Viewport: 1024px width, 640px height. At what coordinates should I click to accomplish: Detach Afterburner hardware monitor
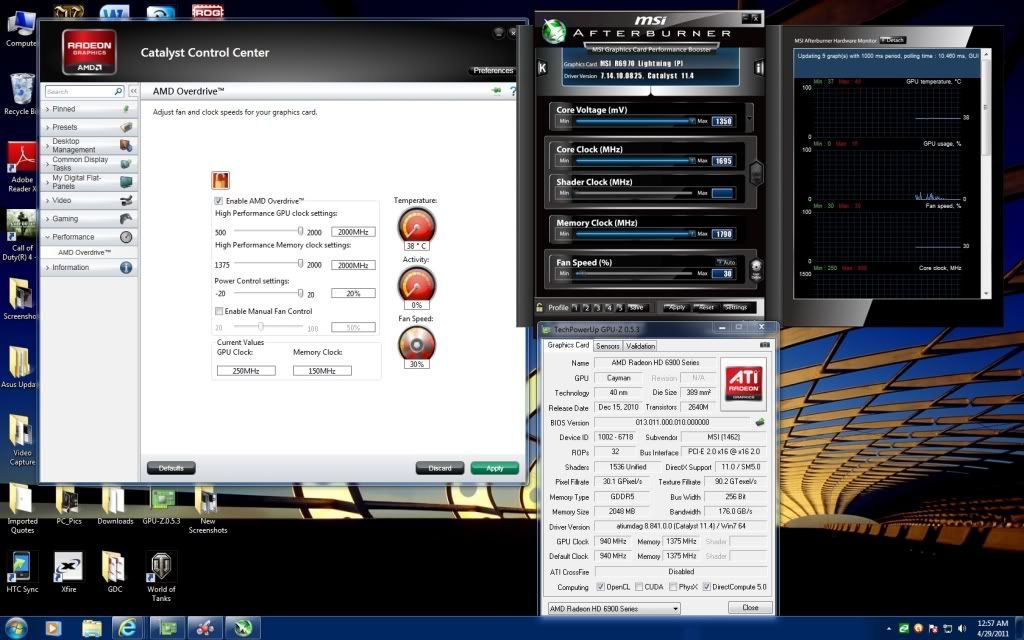pyautogui.click(x=893, y=40)
